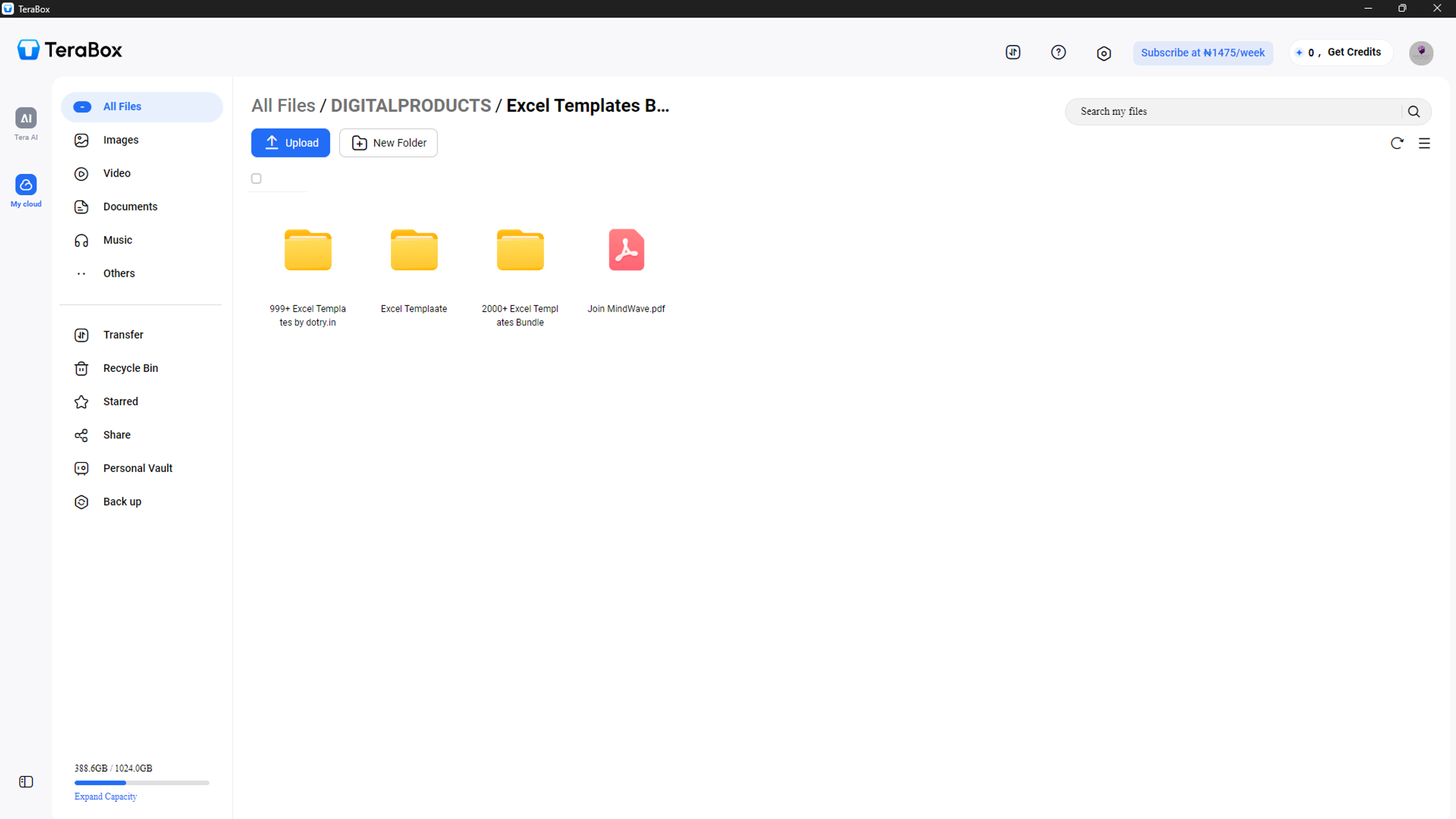Navigate to All Files breadcrumb

[283, 106]
